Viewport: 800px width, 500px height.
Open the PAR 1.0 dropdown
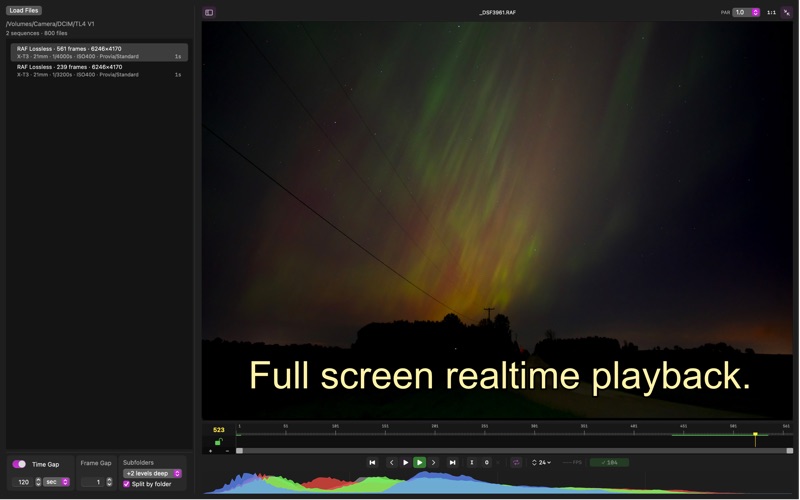tap(746, 12)
